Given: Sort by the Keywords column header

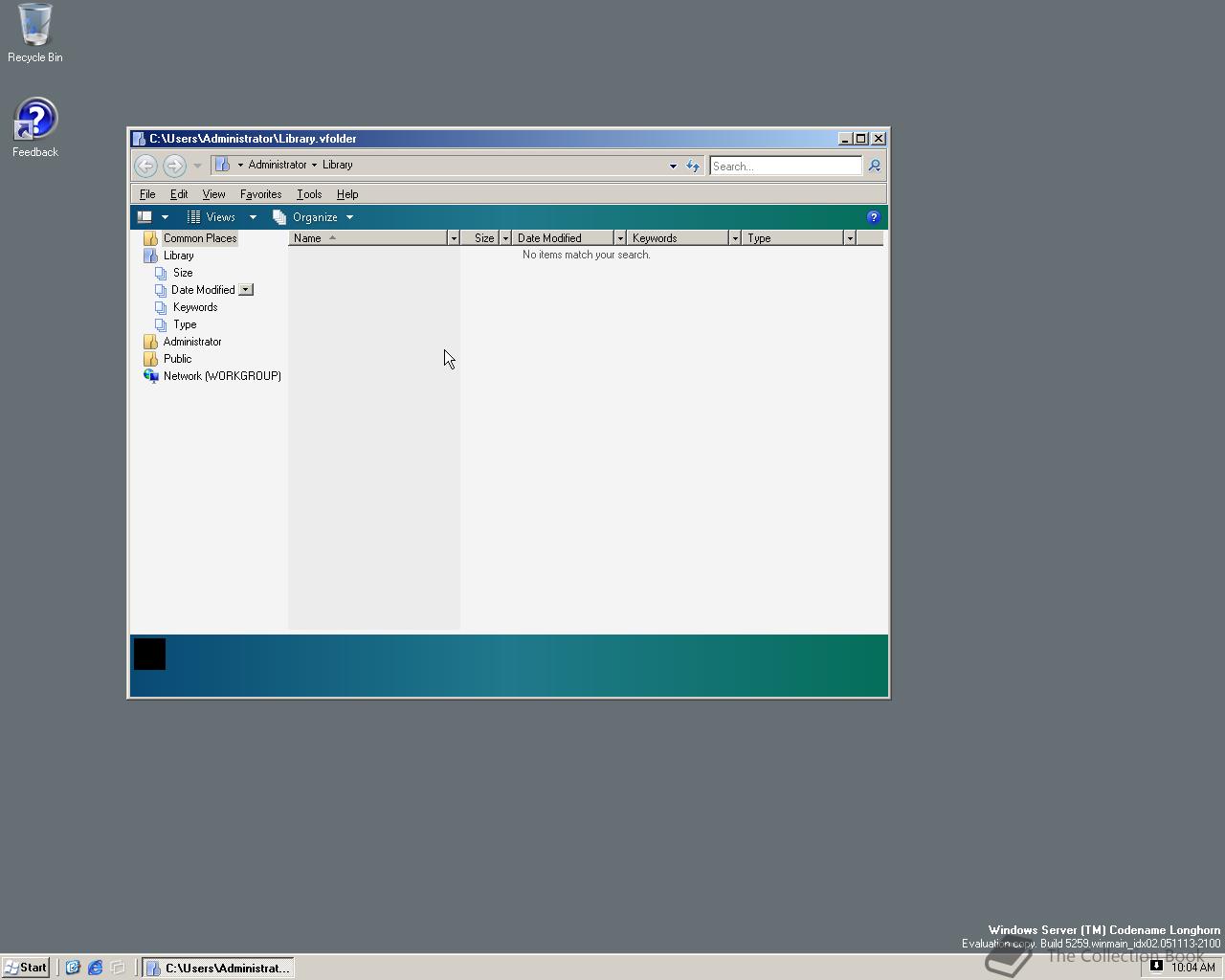Looking at the screenshot, I should (678, 238).
